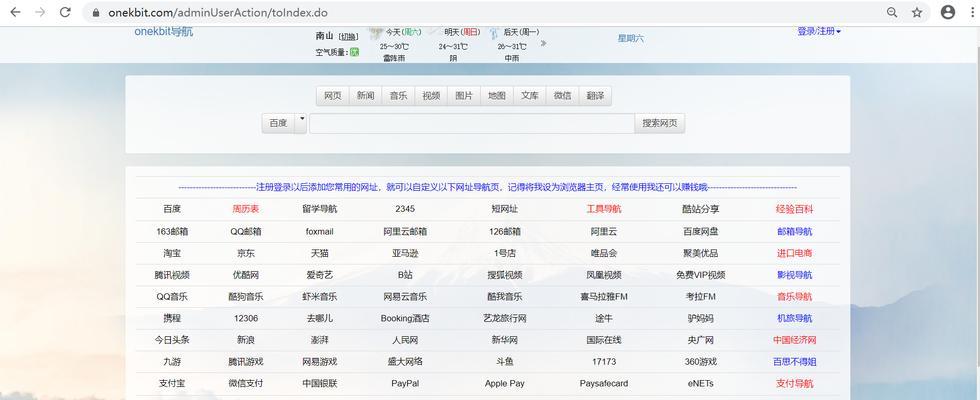Open the onekbit导航 home link
Image resolution: width=980 pixels, height=400 pixels.
coord(164,31)
